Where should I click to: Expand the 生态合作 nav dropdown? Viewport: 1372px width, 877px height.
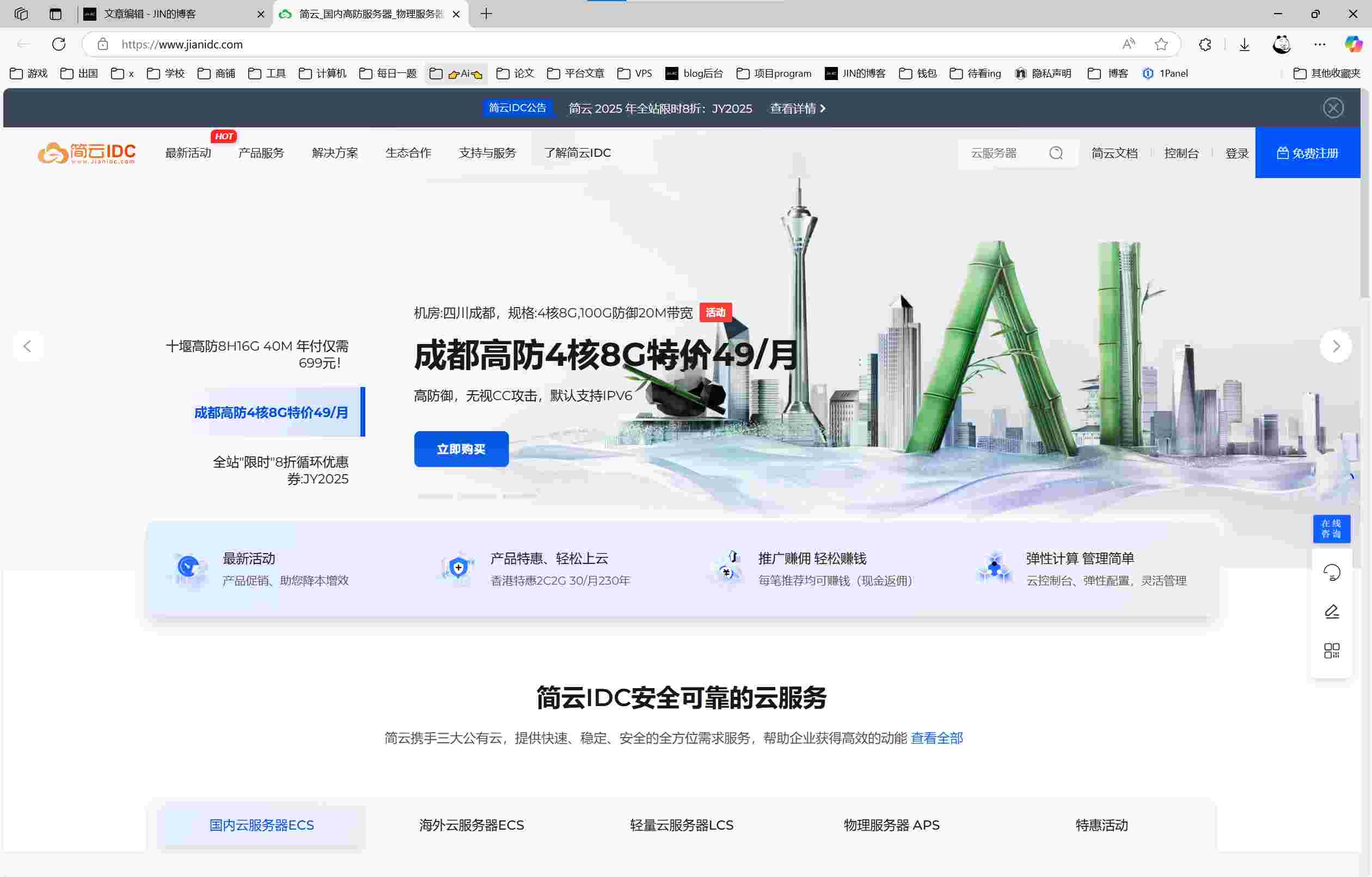(408, 153)
